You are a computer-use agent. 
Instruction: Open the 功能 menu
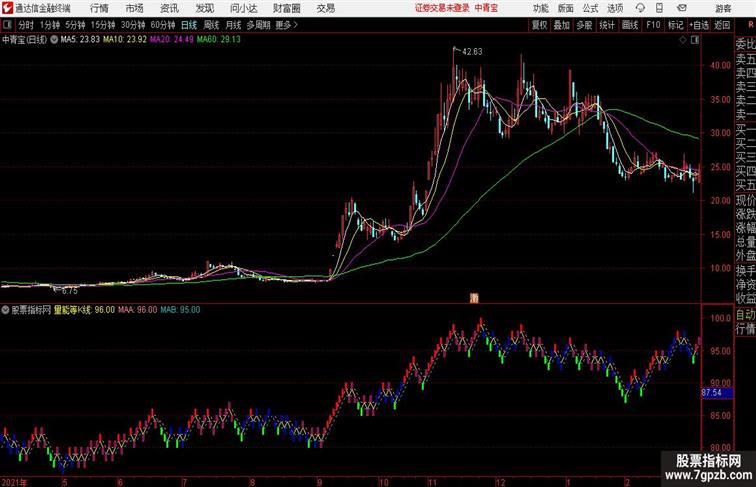pos(541,8)
